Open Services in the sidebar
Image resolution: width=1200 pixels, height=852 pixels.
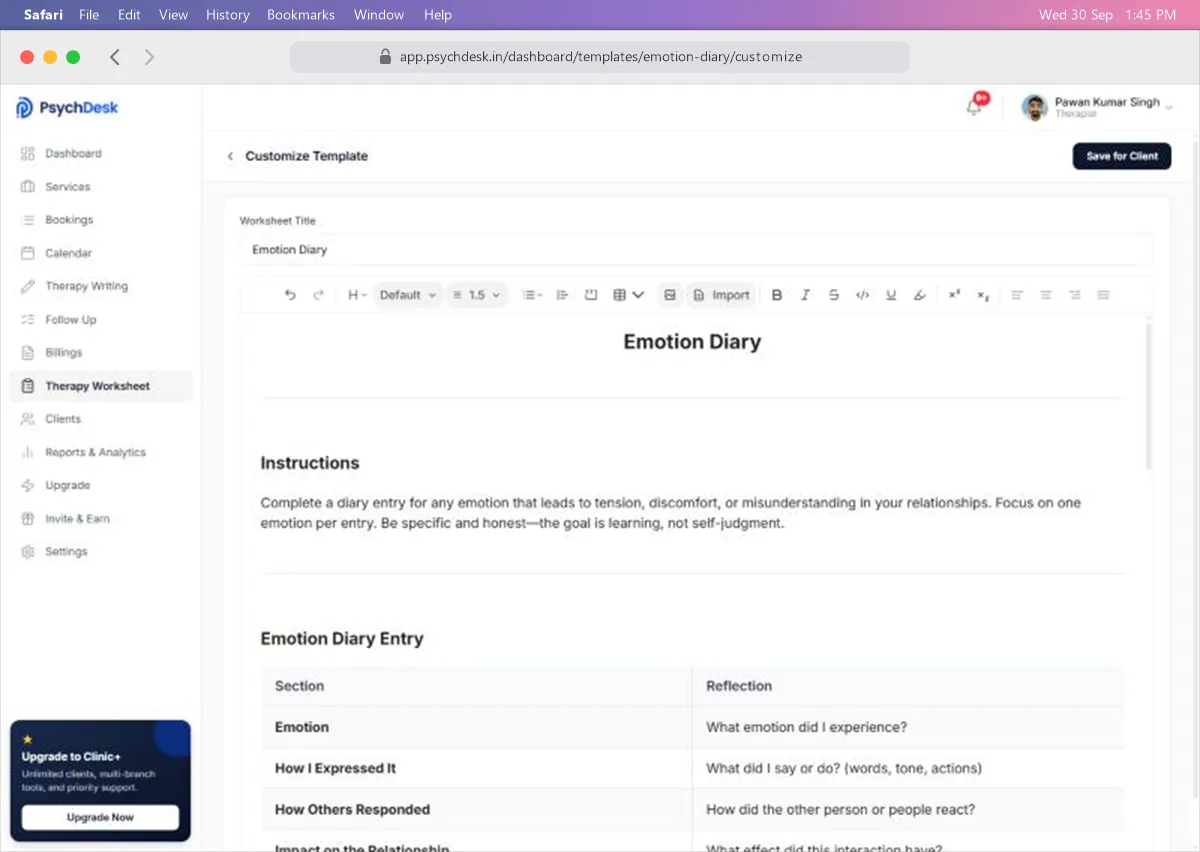(100, 187)
